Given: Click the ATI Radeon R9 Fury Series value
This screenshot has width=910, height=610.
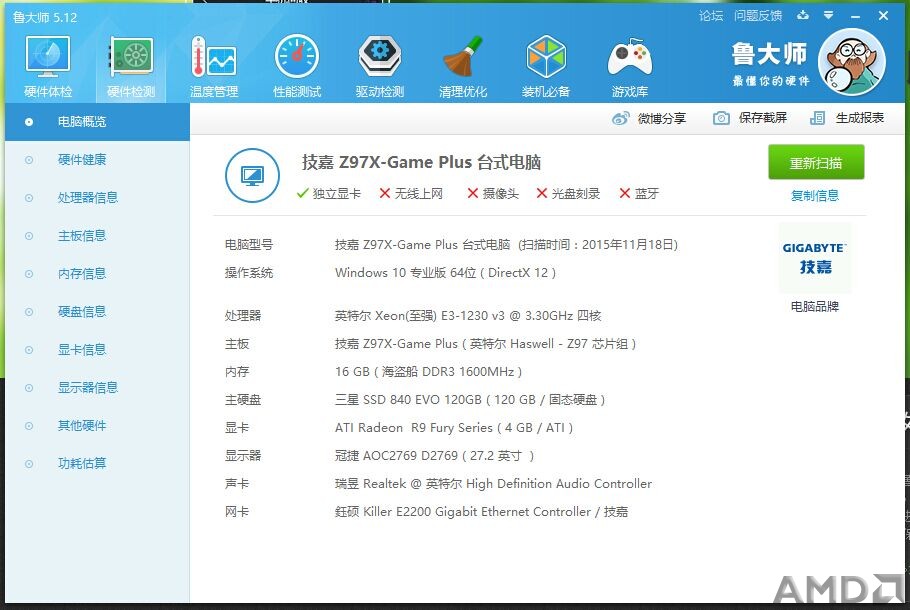Looking at the screenshot, I should point(454,428).
